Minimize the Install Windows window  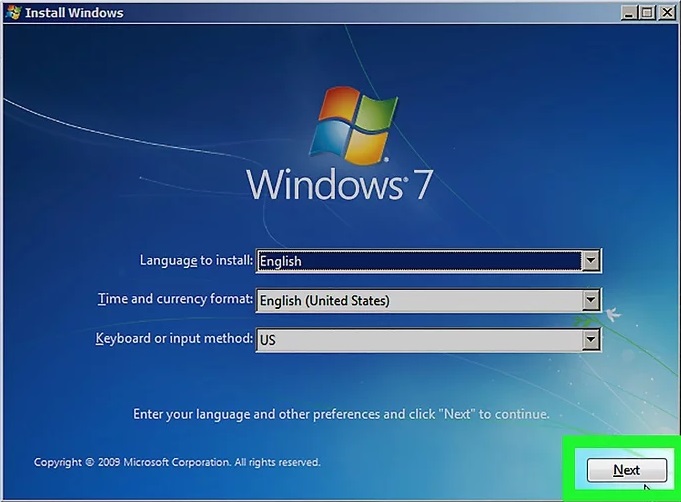(x=628, y=13)
